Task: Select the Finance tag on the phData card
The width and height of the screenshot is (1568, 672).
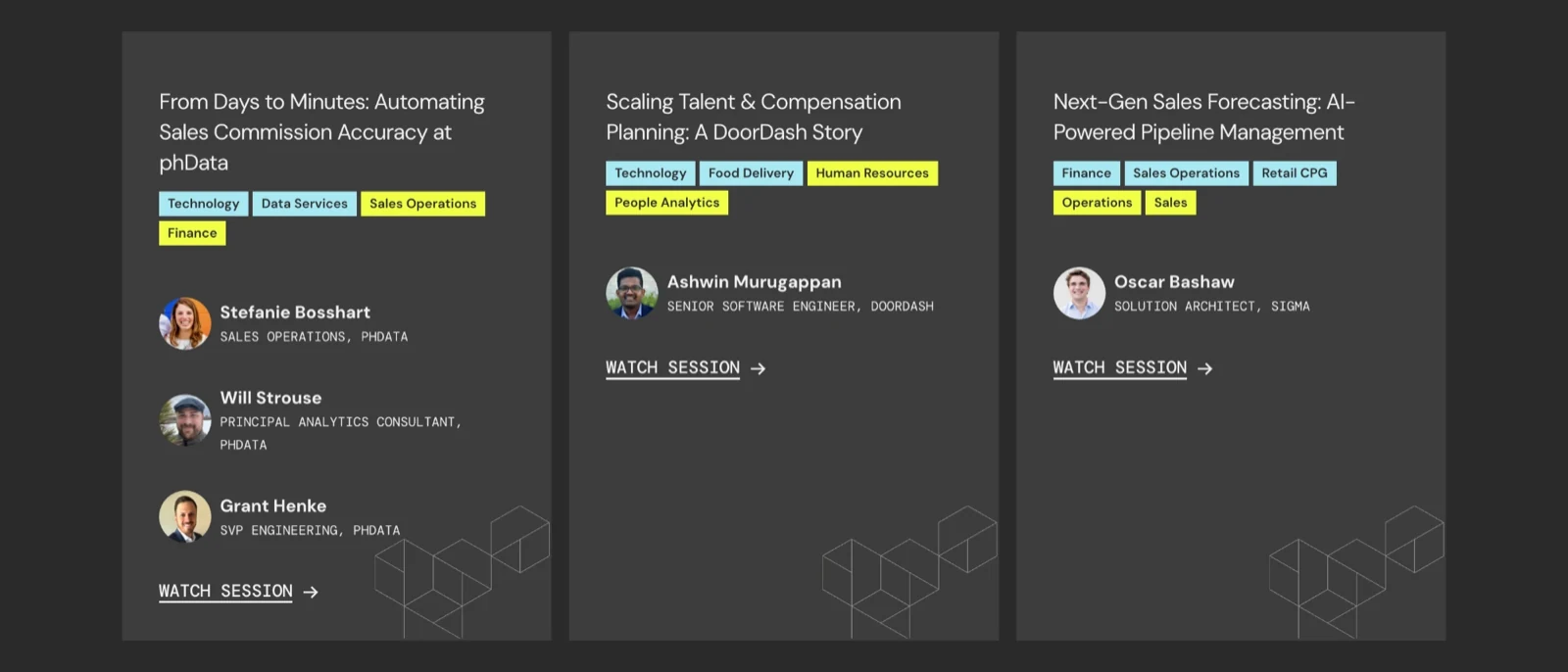Action: click(192, 233)
